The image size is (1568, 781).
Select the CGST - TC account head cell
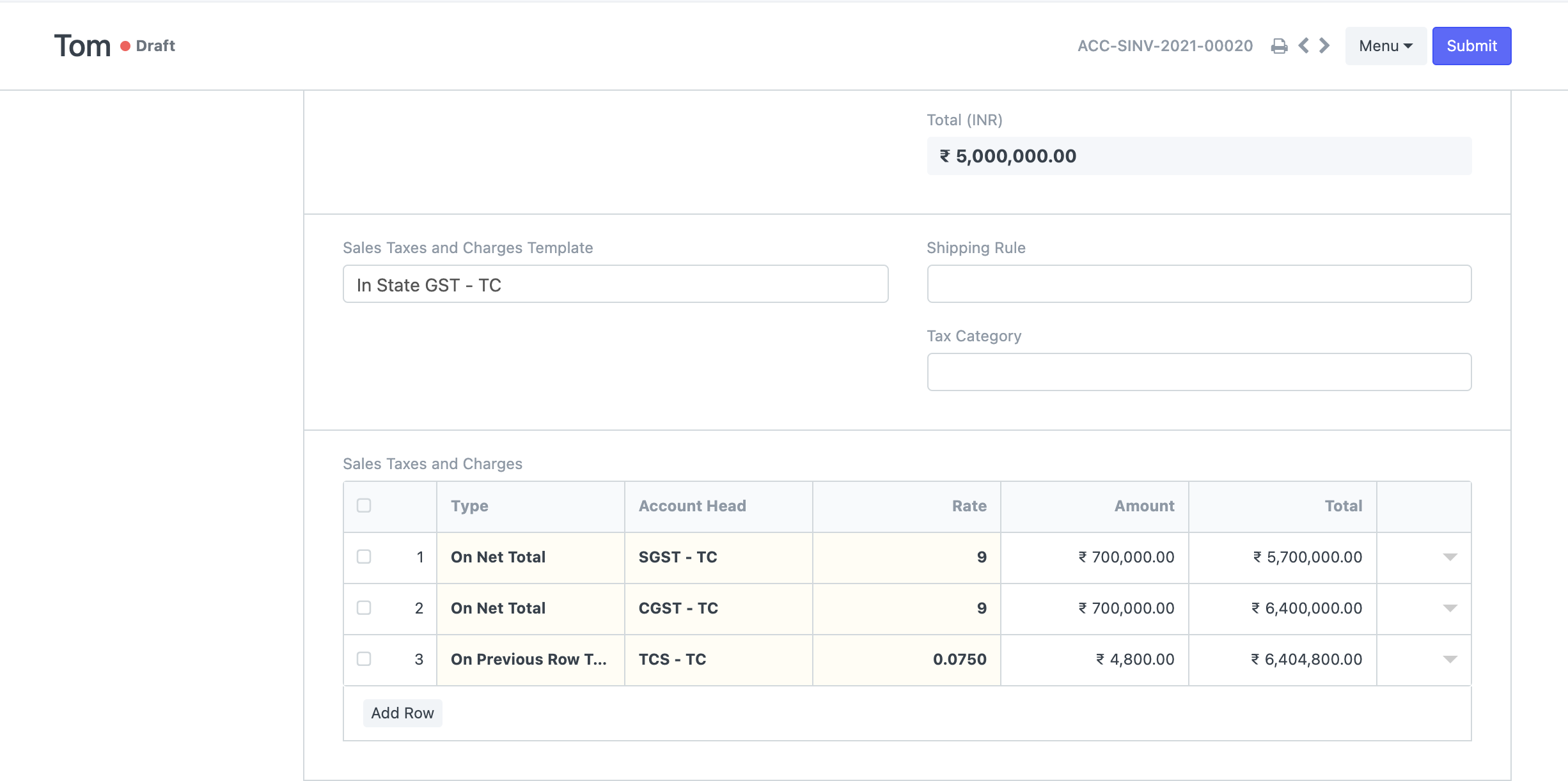tap(719, 608)
